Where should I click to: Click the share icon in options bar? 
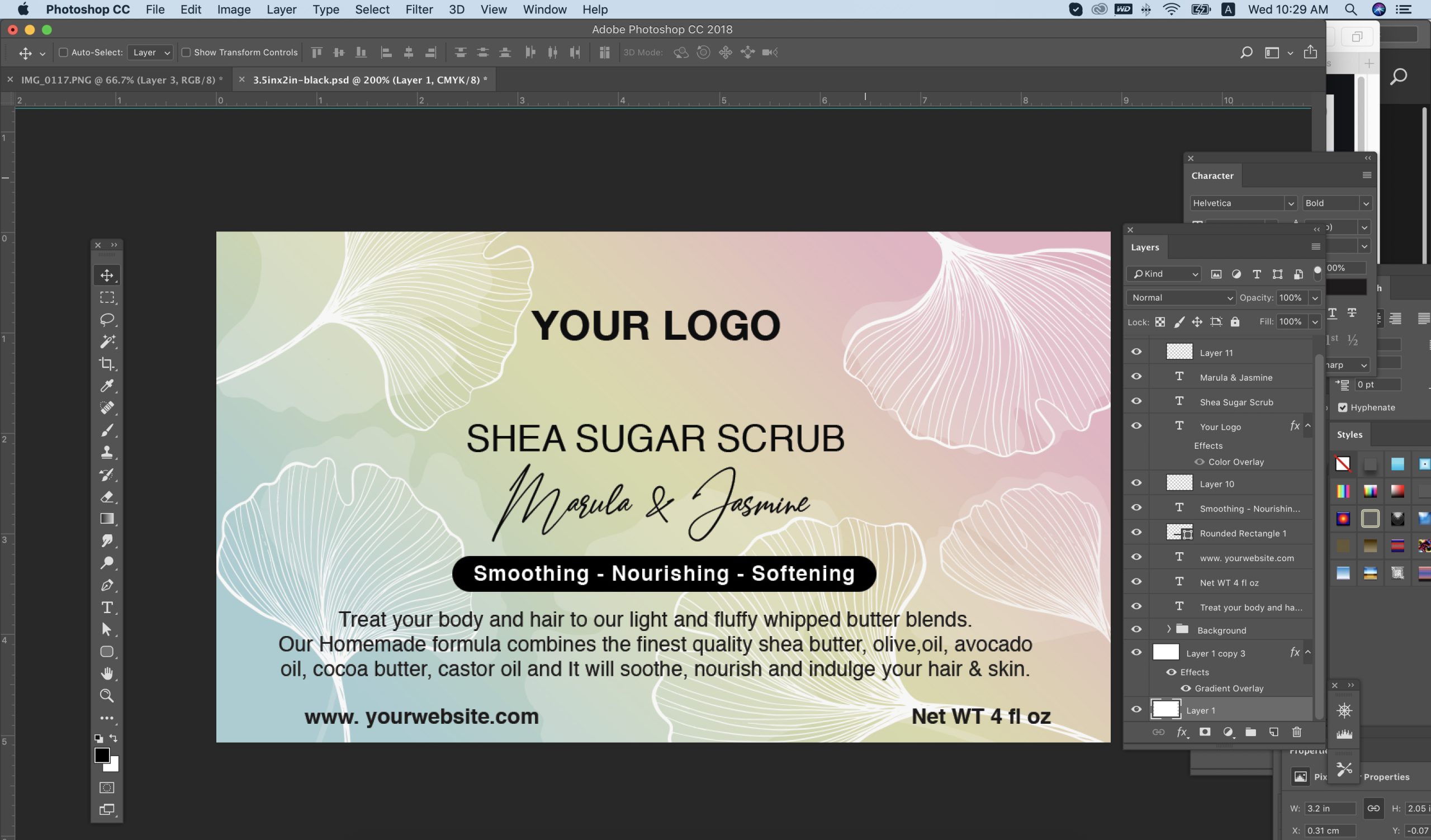1310,52
